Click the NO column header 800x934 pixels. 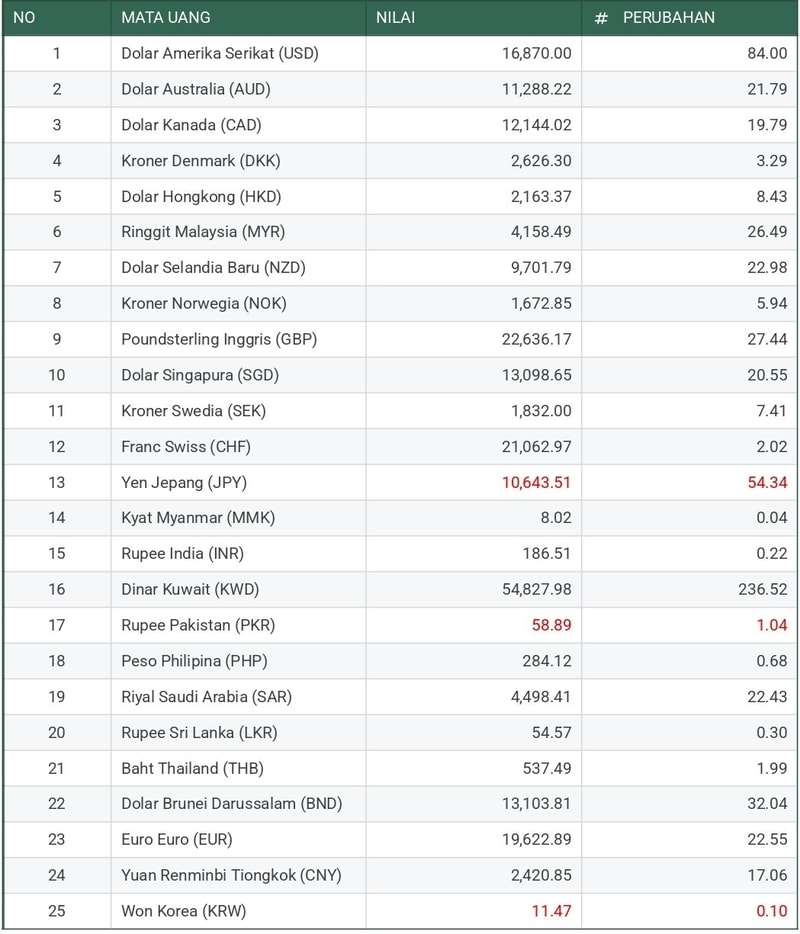(24, 18)
